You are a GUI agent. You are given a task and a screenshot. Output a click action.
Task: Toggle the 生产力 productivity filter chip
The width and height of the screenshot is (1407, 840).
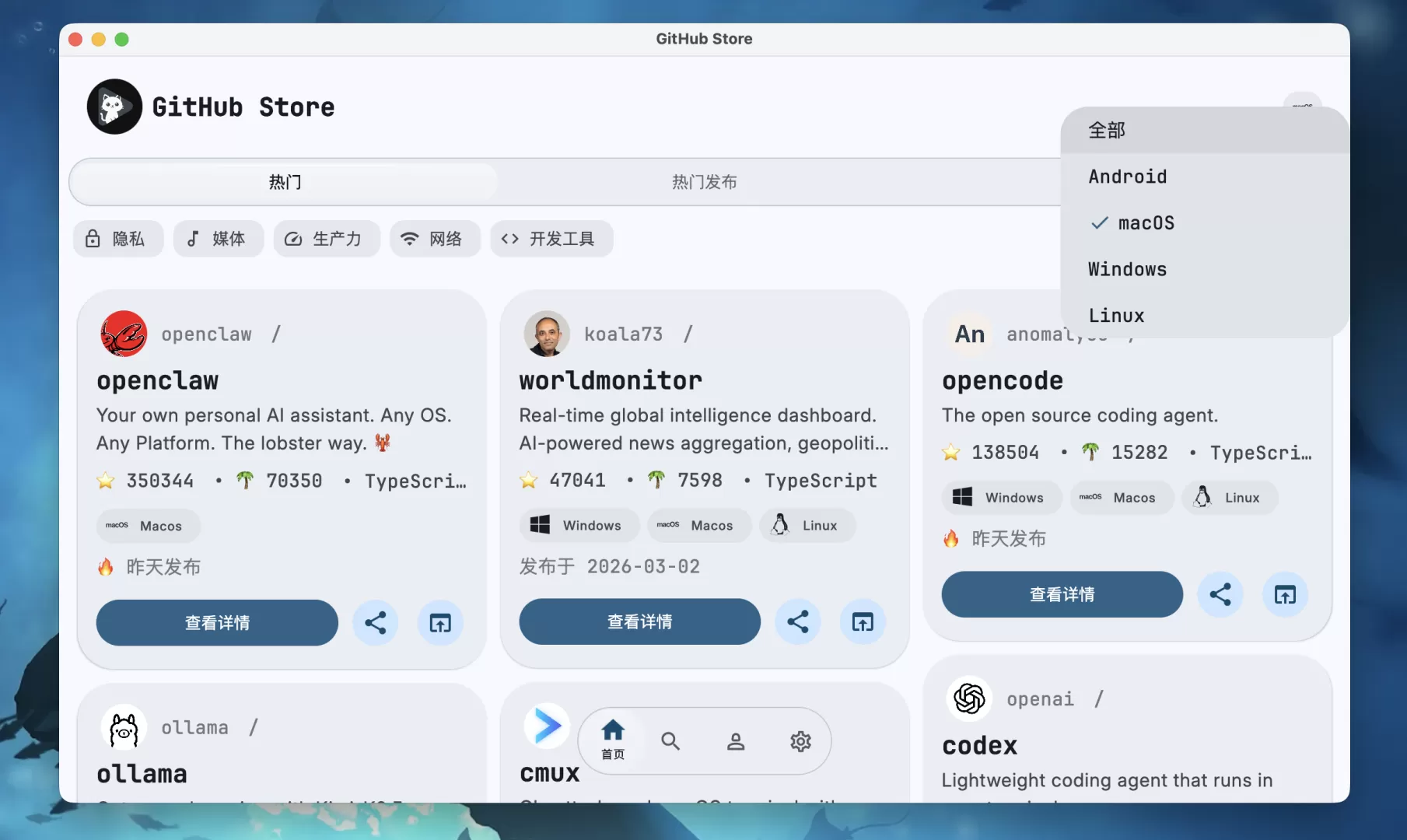click(326, 239)
